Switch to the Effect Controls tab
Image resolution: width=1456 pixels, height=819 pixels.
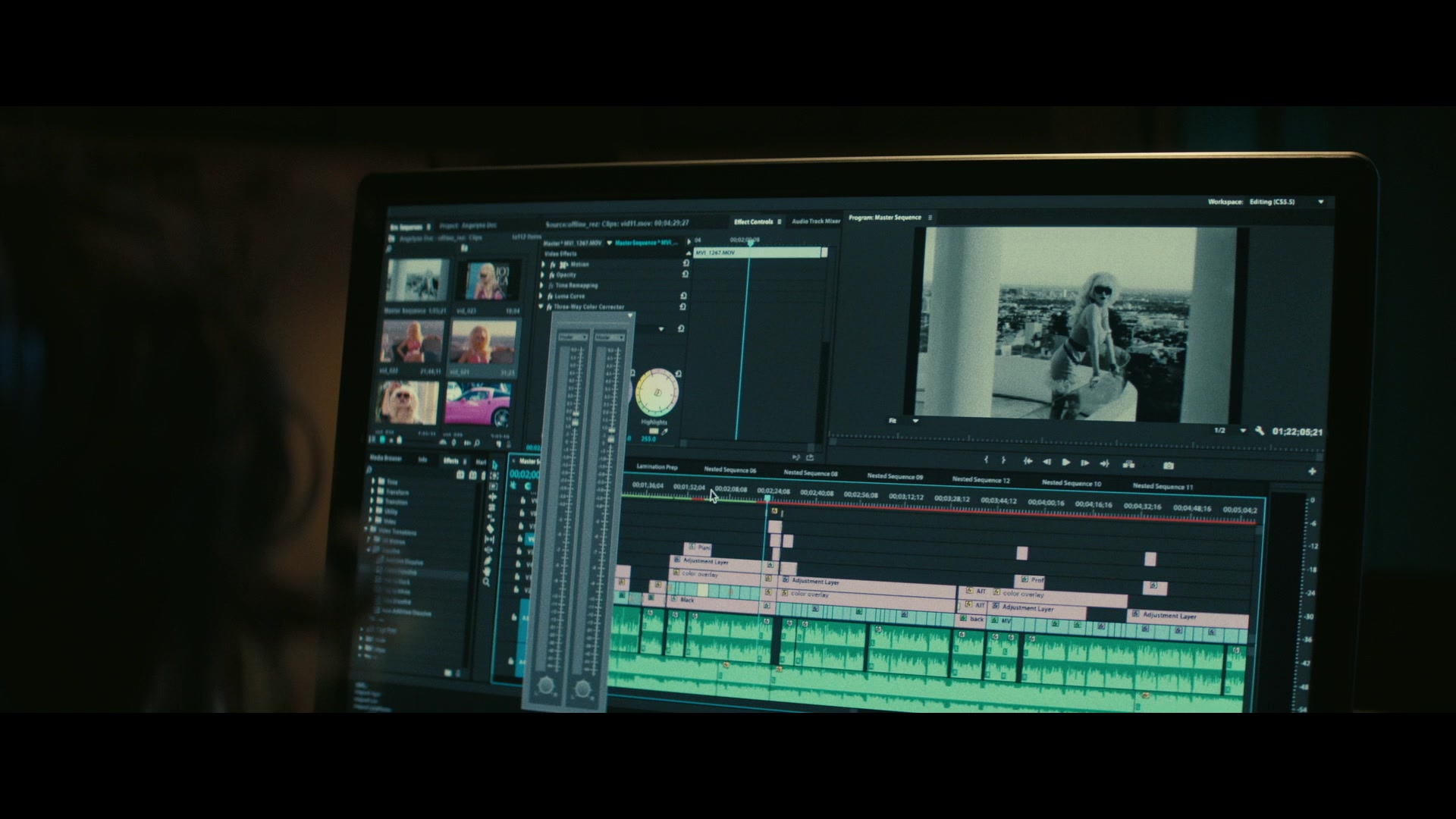(x=753, y=221)
